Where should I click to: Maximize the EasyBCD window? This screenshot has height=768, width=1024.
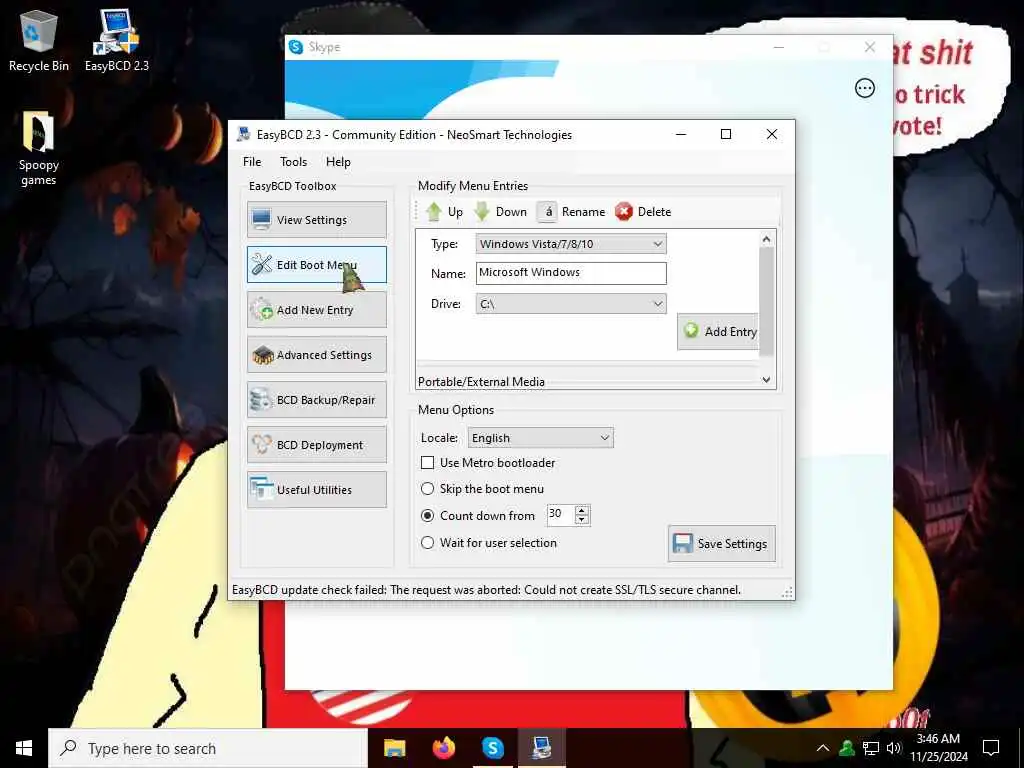pos(726,134)
